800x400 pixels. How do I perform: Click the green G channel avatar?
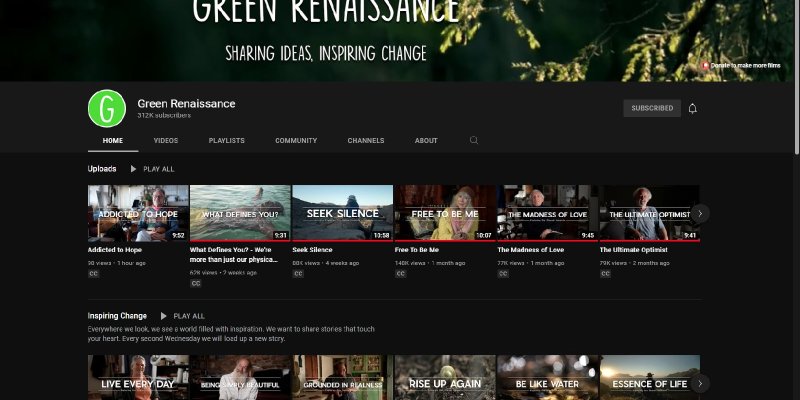click(x=107, y=108)
